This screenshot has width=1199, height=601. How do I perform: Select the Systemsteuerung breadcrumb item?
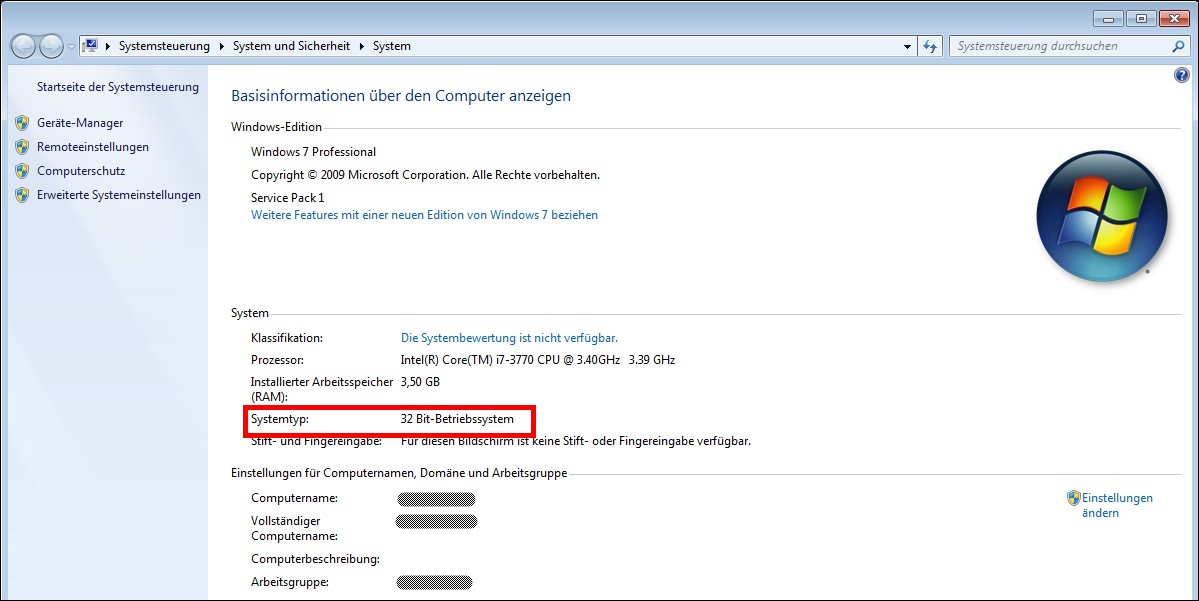click(164, 46)
